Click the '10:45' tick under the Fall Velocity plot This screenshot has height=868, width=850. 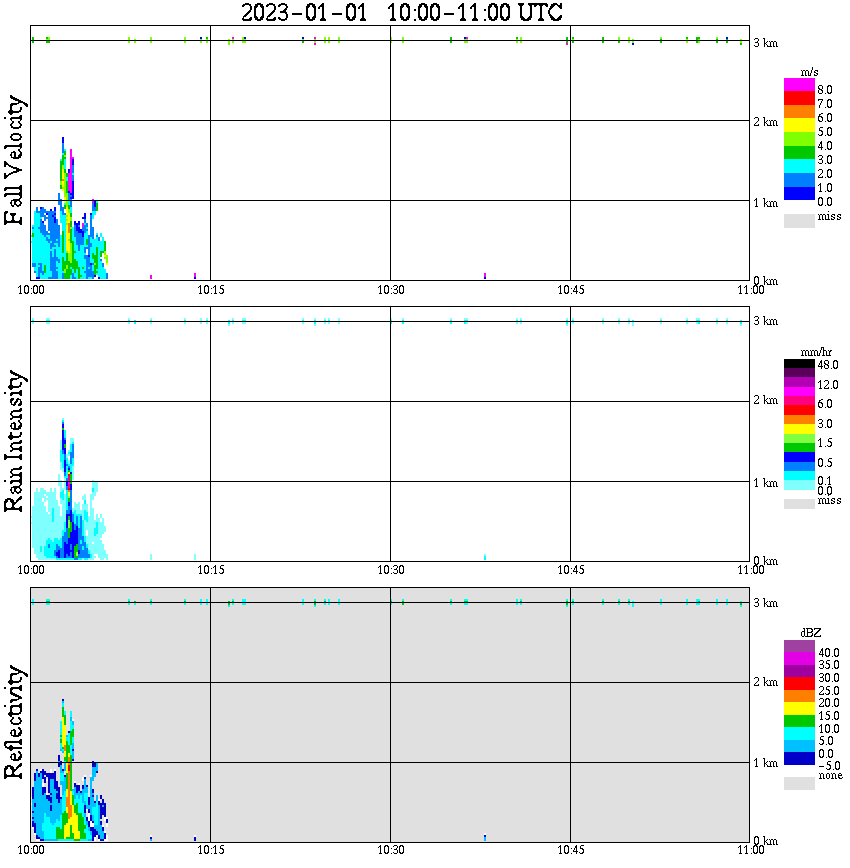[x=571, y=290]
